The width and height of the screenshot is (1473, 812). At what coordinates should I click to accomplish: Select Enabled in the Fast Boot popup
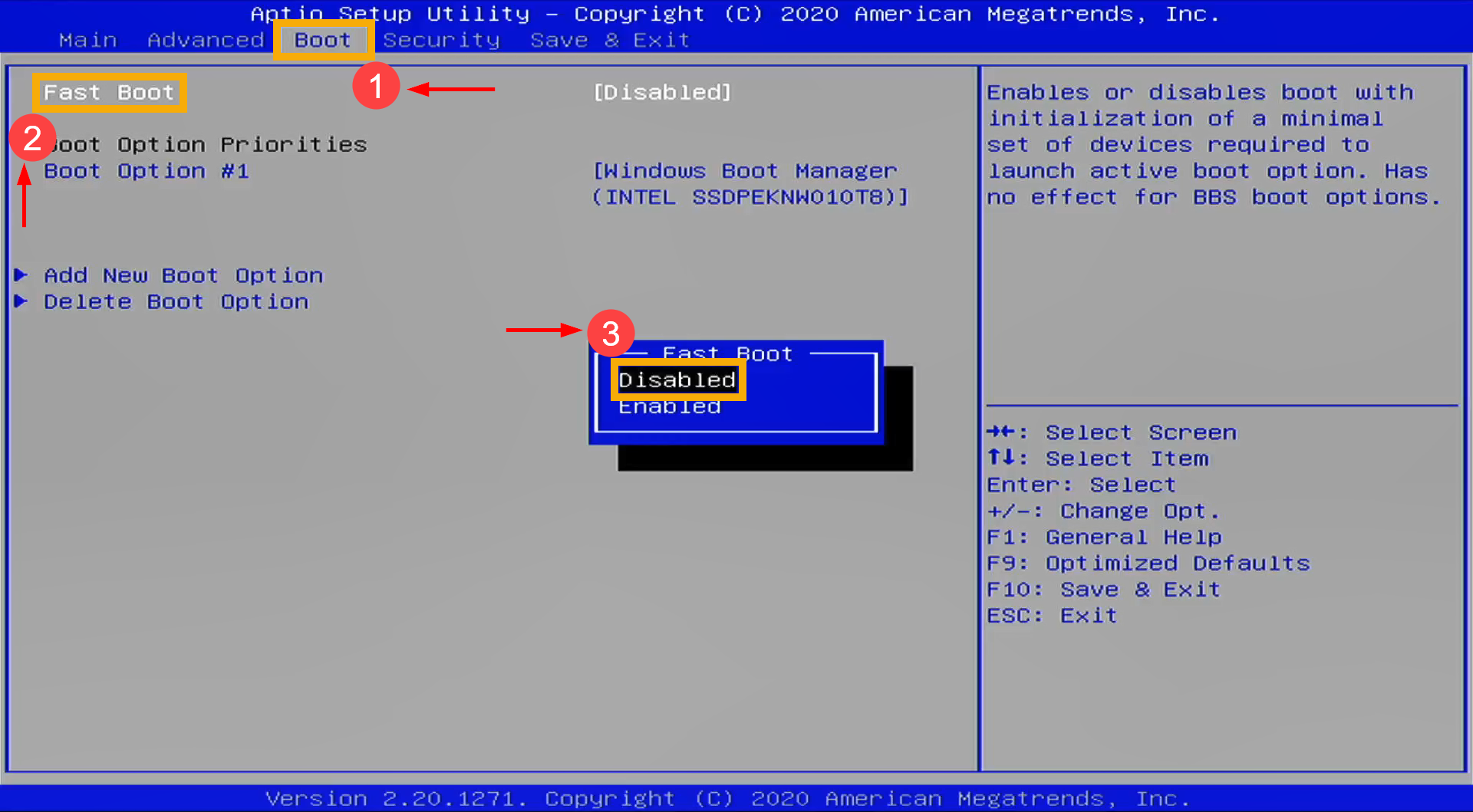(x=668, y=406)
